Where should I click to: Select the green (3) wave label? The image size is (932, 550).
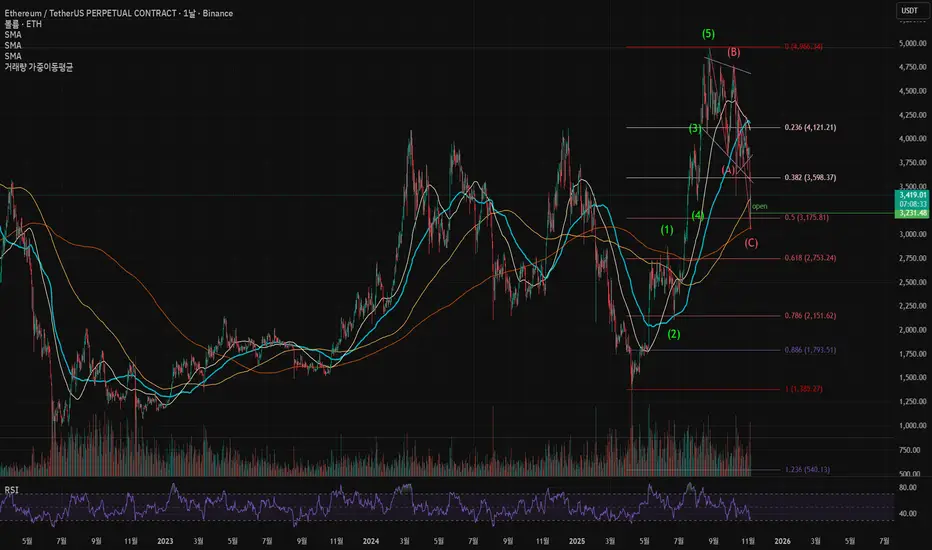pyautogui.click(x=695, y=128)
